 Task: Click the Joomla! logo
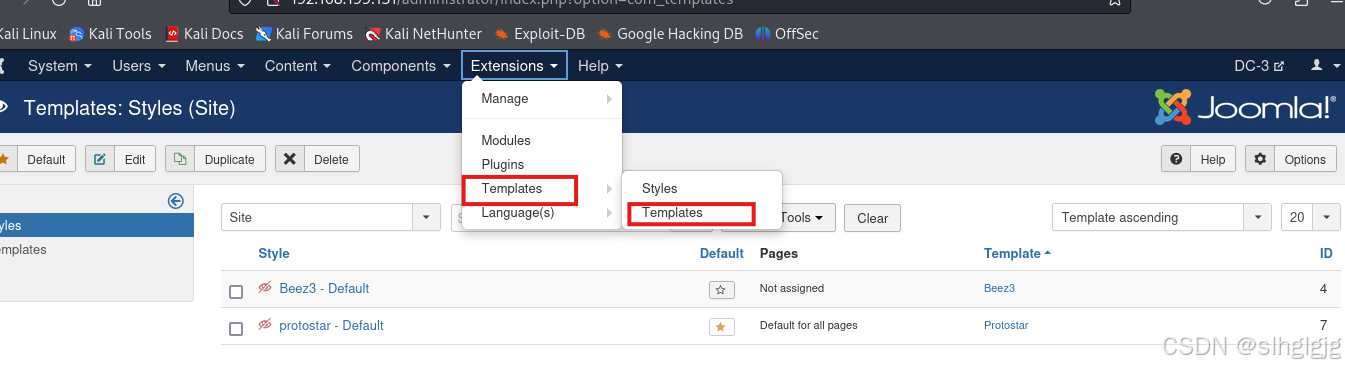(x=1245, y=107)
